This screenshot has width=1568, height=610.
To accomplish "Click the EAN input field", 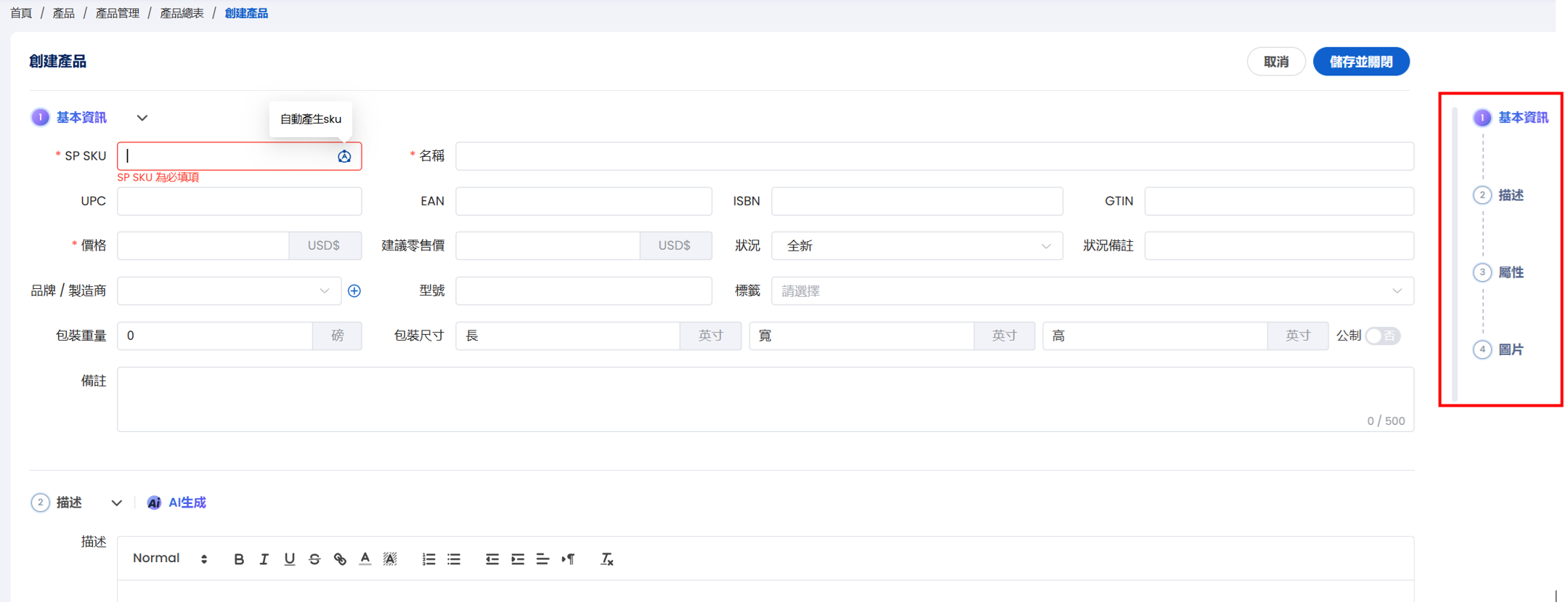I will point(584,201).
